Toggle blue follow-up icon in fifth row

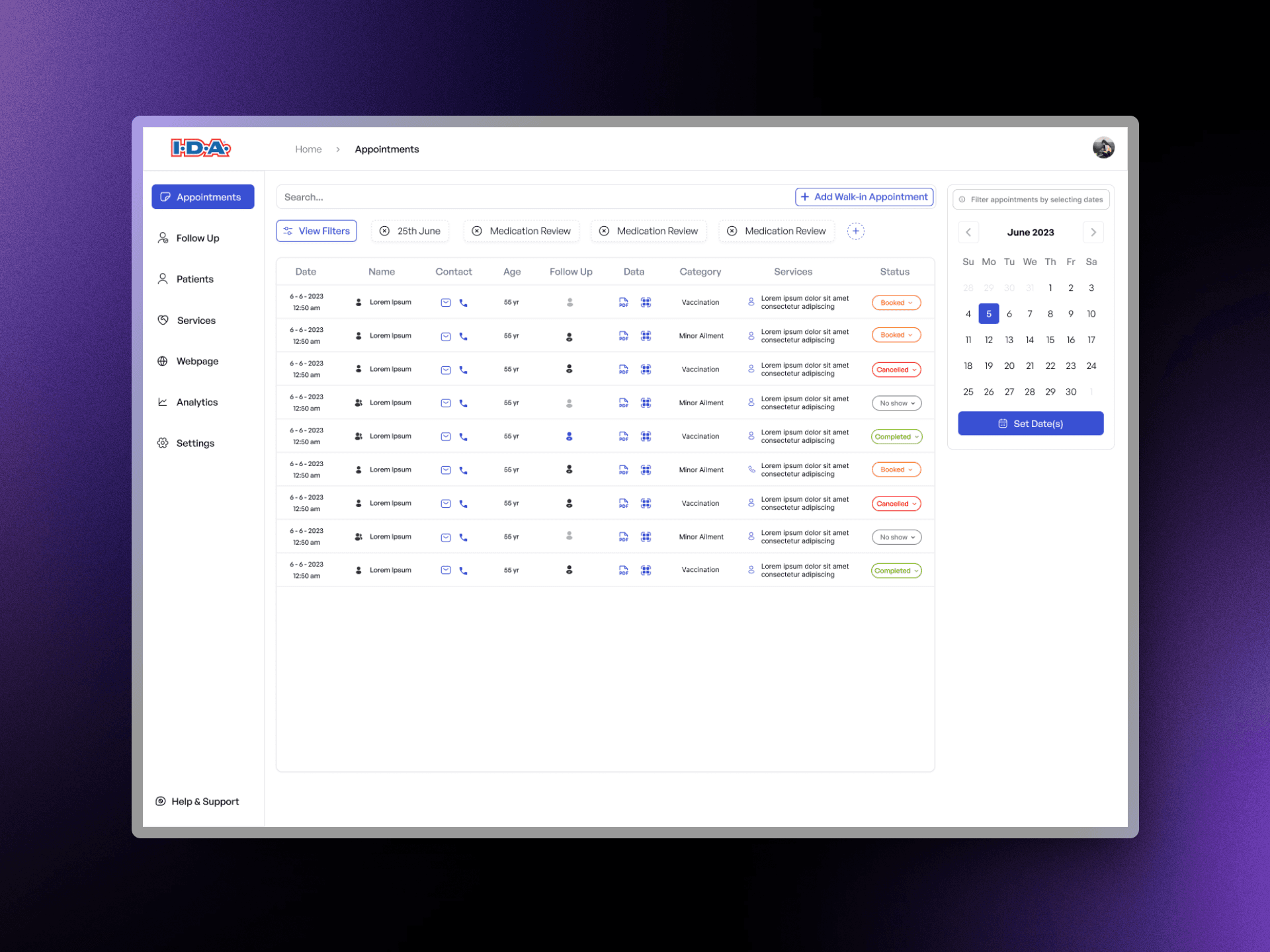point(569,436)
